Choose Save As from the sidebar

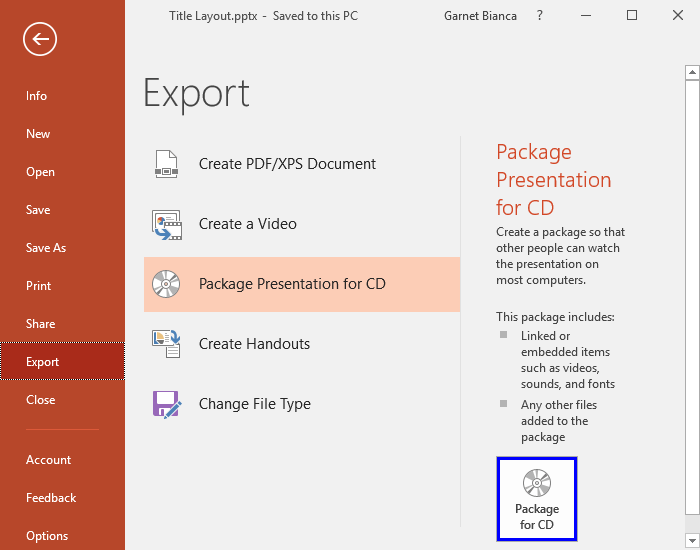tap(45, 248)
